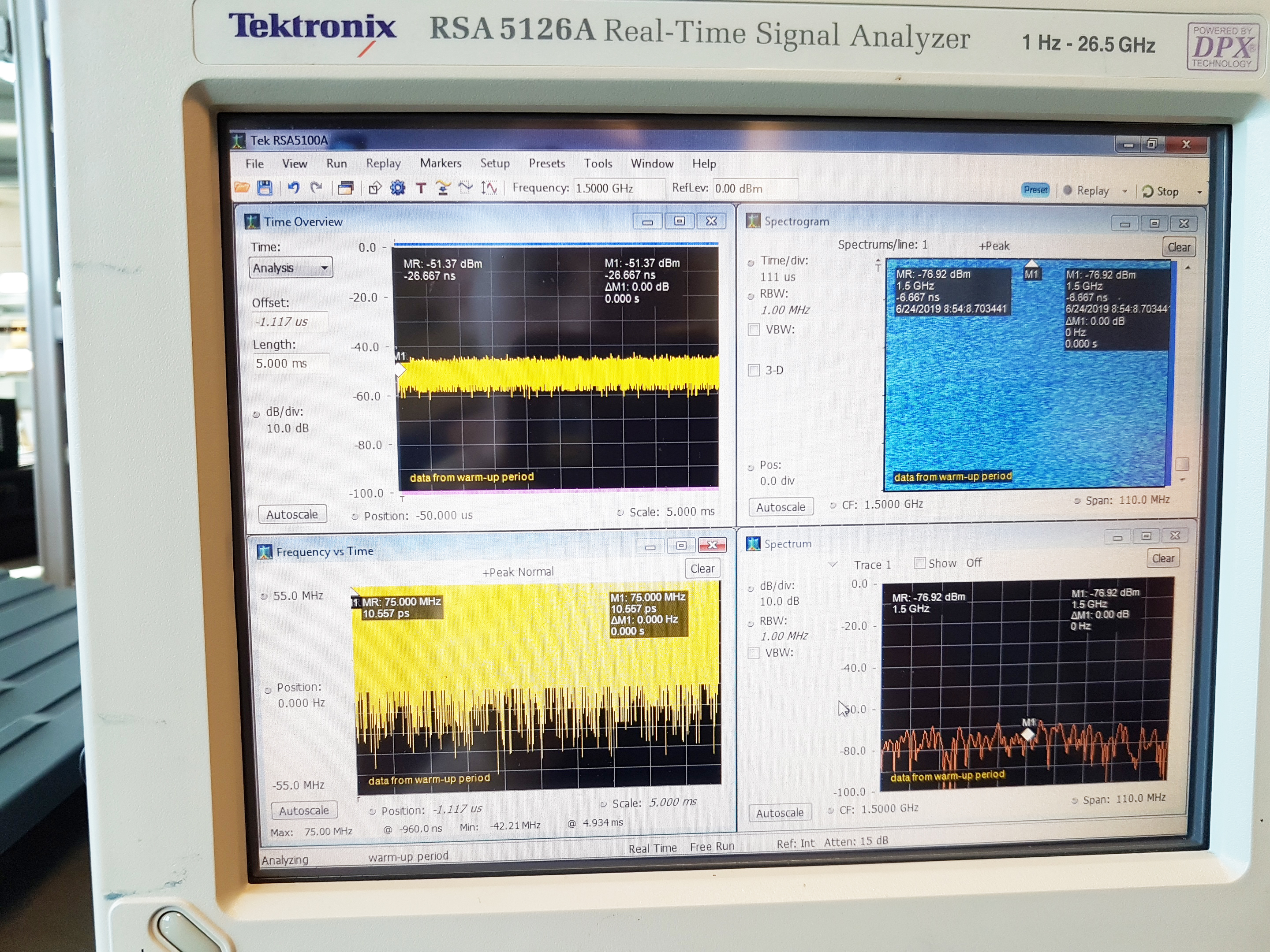This screenshot has height=952, width=1270.
Task: Select dB/div knob selector in Time Overview
Action: [x=256, y=414]
